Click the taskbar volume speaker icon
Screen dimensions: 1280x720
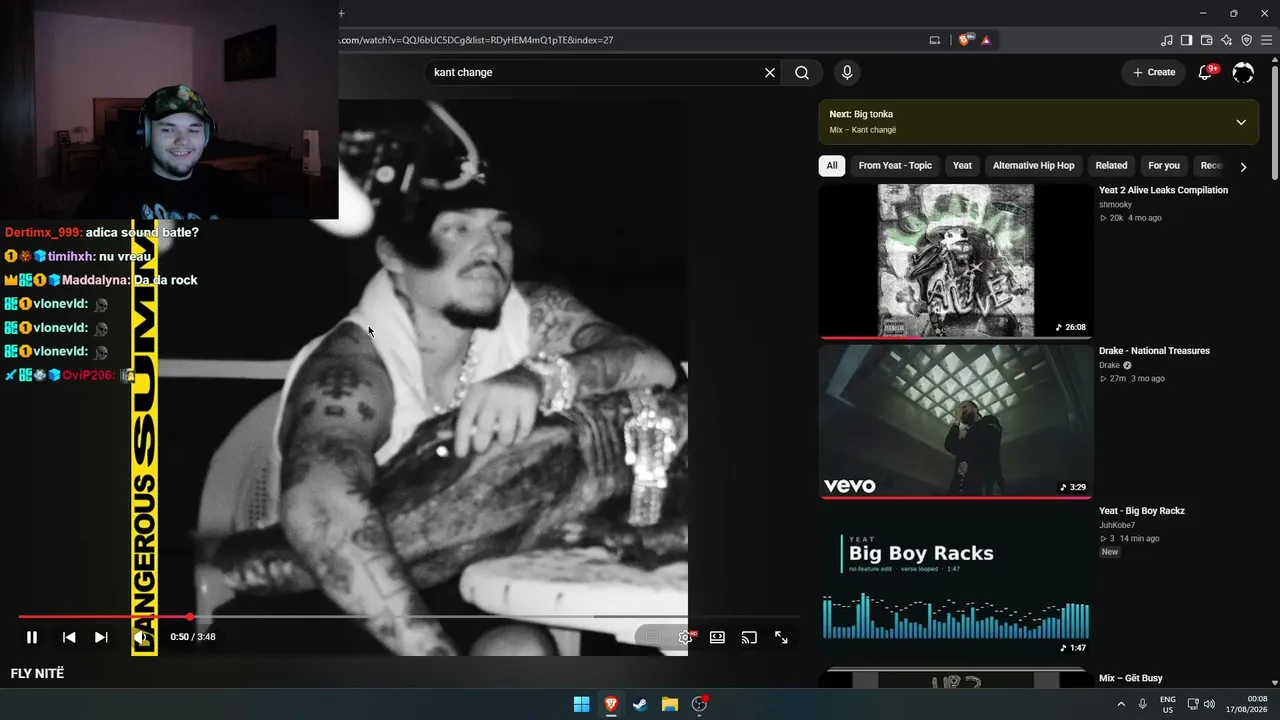pyautogui.click(x=1209, y=704)
